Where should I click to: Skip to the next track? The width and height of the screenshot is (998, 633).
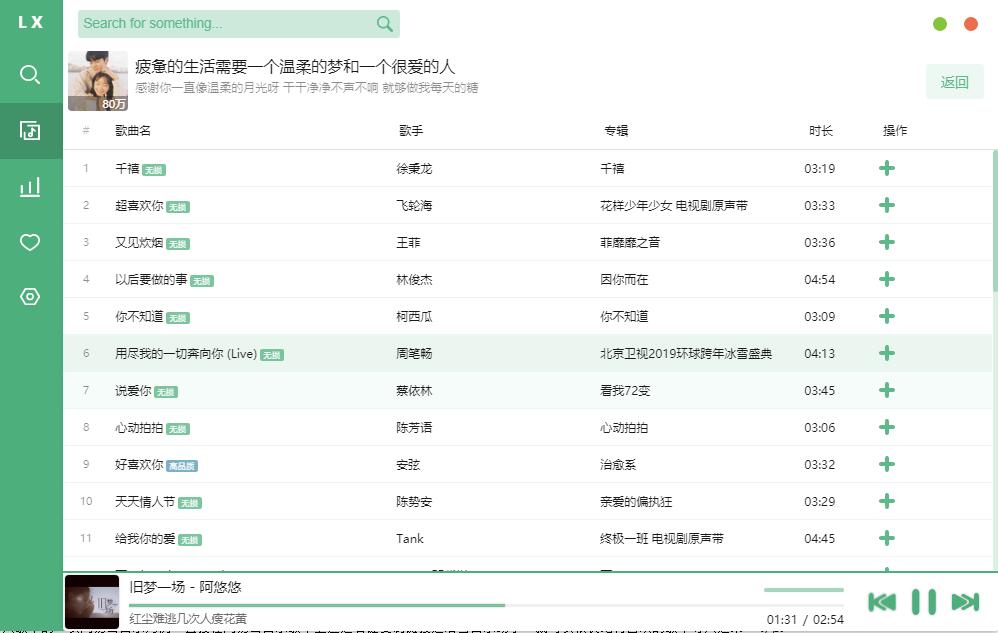pyautogui.click(x=965, y=602)
